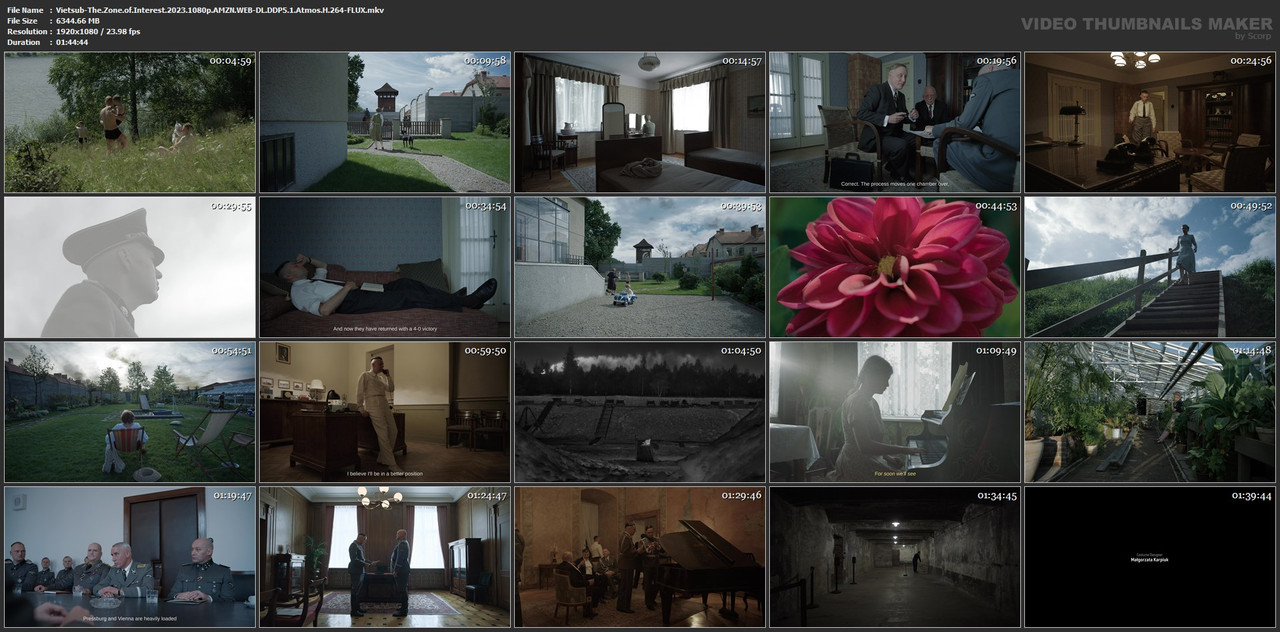Select the staircase thumbnail at 00:49:52
This screenshot has height=632, width=1280.
pos(1150,267)
